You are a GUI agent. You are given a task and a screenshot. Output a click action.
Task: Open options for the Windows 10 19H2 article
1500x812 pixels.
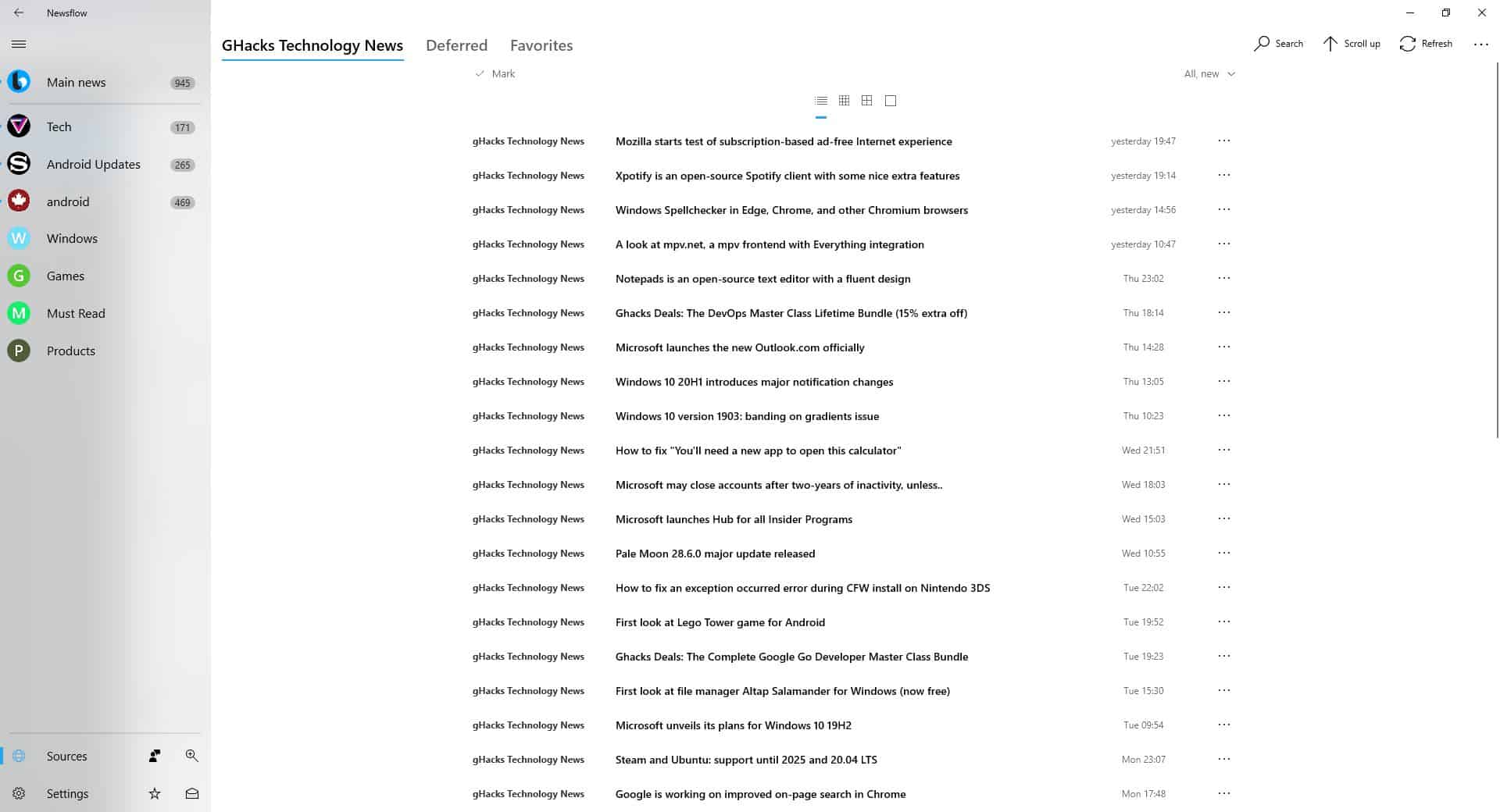[1224, 725]
